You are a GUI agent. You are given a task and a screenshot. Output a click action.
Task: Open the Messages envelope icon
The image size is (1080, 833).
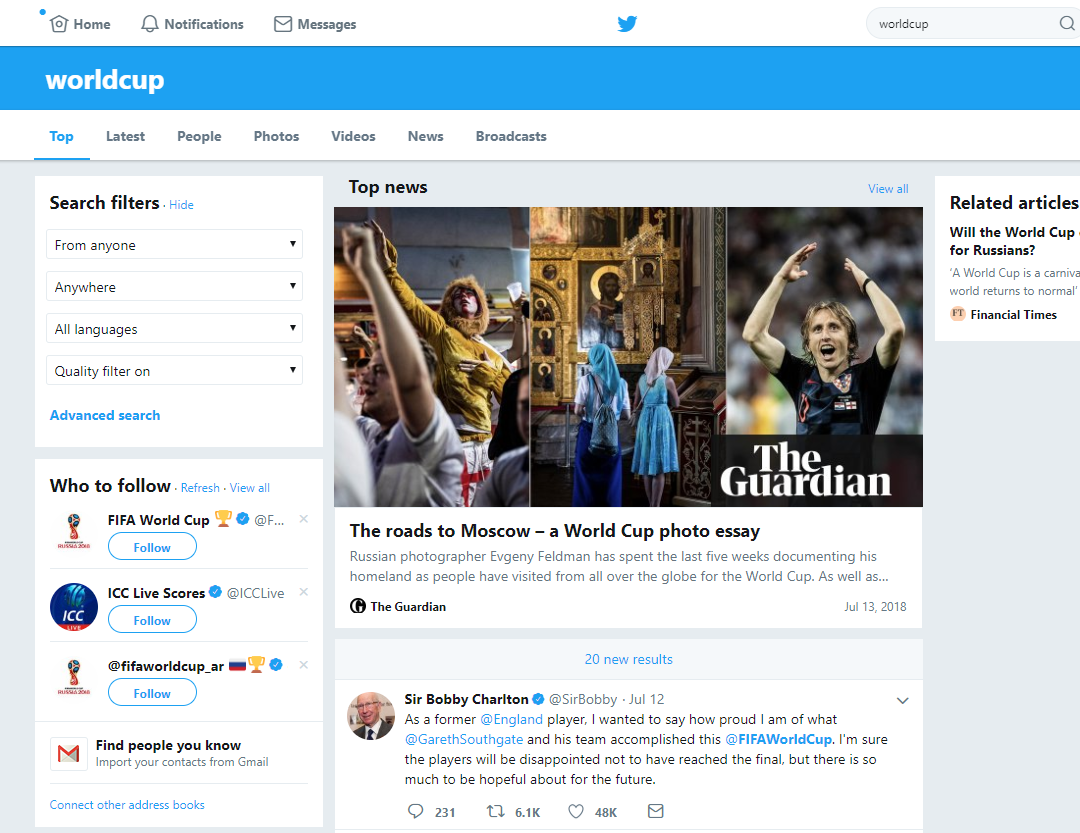tap(282, 24)
